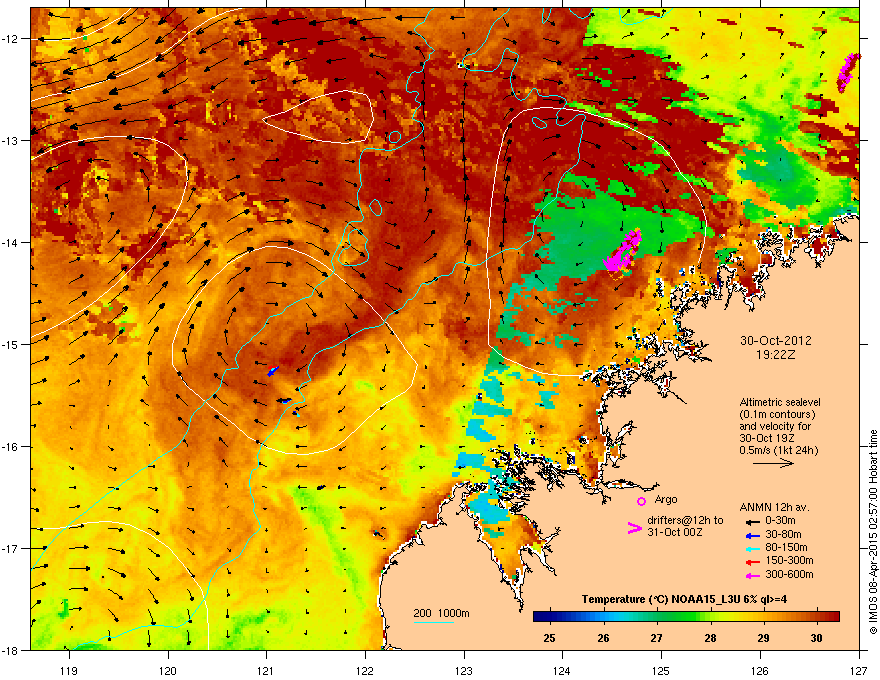Image resolution: width=880 pixels, height=680 pixels.
Task: Click the colorbar tick label 30
Action: (817, 638)
